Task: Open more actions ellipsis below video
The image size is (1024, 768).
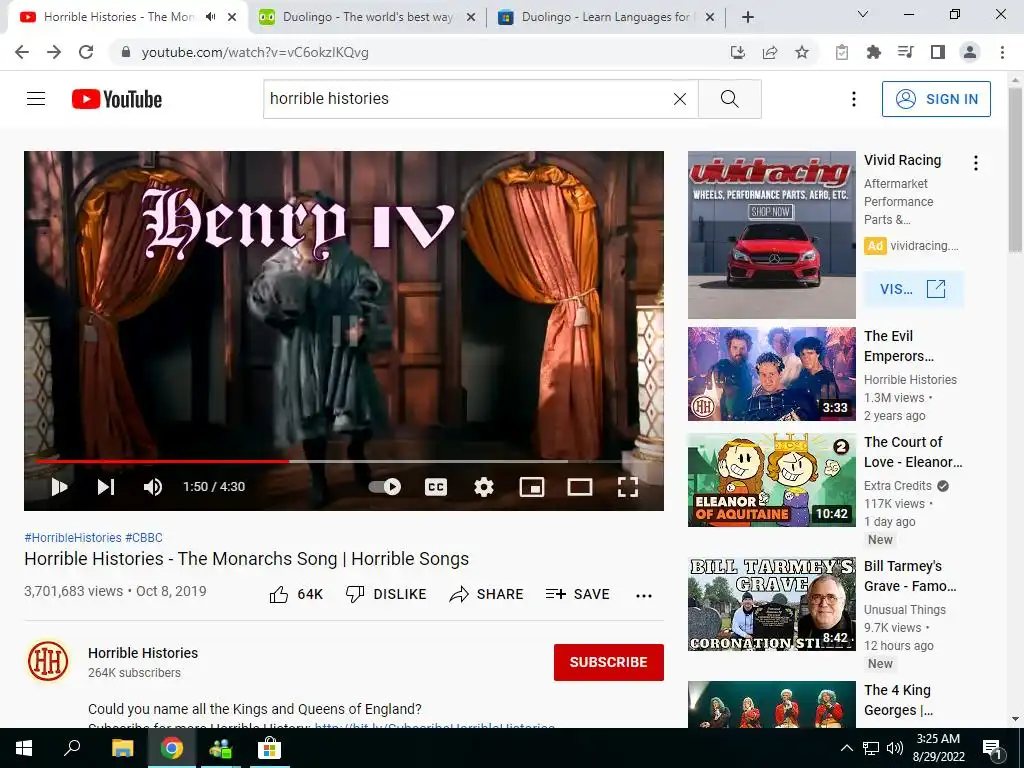Action: (x=644, y=595)
